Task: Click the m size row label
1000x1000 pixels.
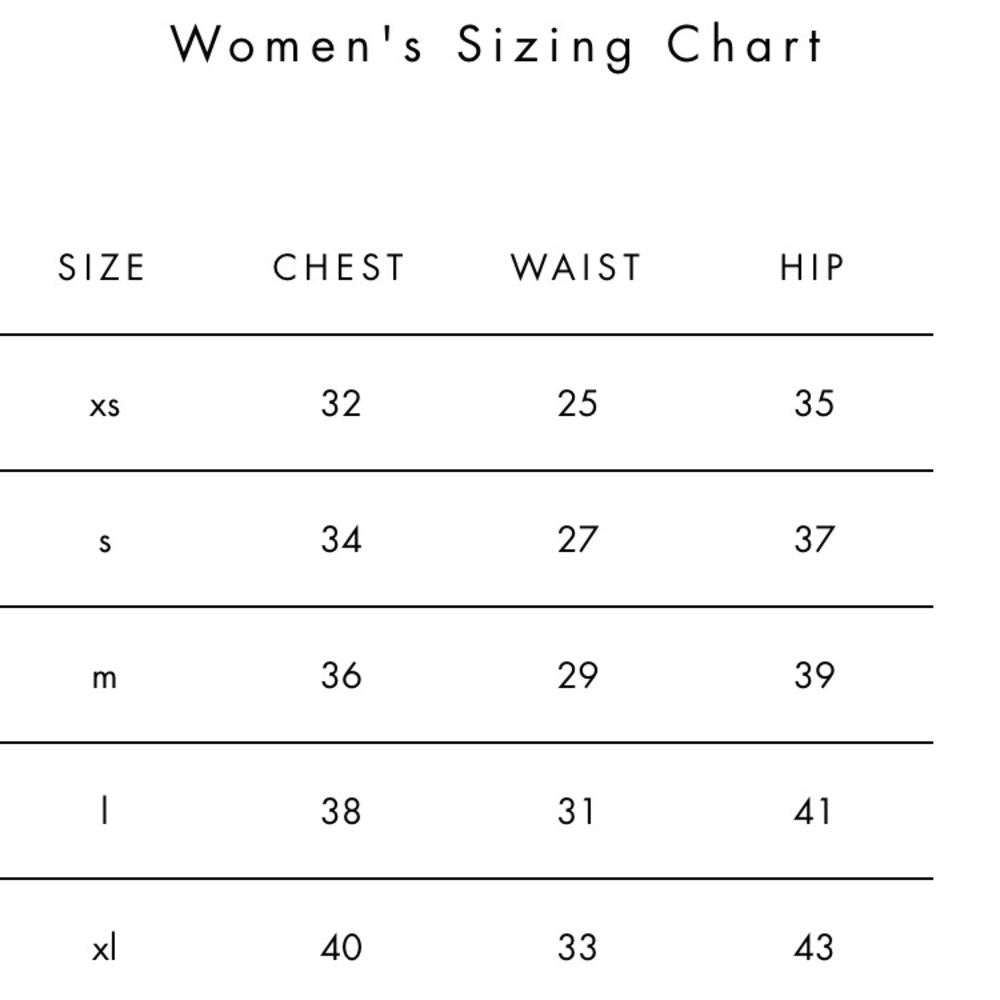Action: [105, 678]
